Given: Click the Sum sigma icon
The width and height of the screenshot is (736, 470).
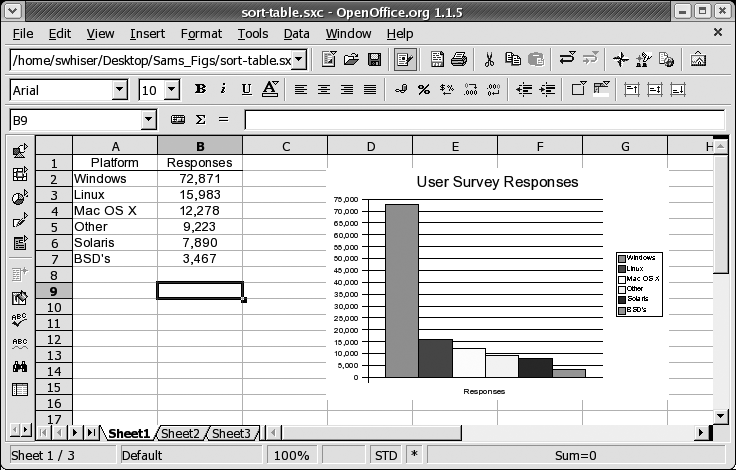Looking at the screenshot, I should (200, 119).
